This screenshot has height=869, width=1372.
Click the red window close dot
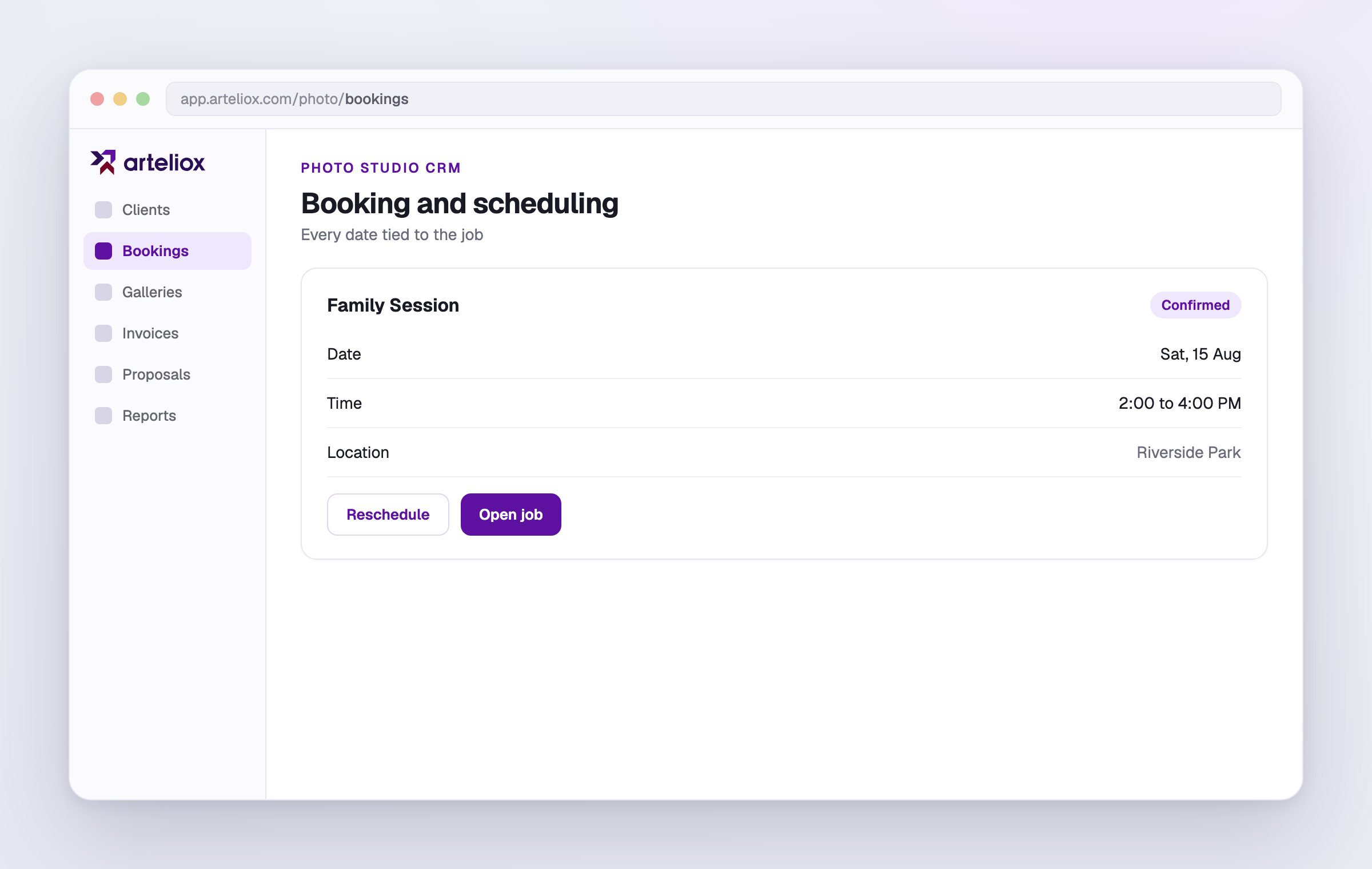pyautogui.click(x=97, y=99)
